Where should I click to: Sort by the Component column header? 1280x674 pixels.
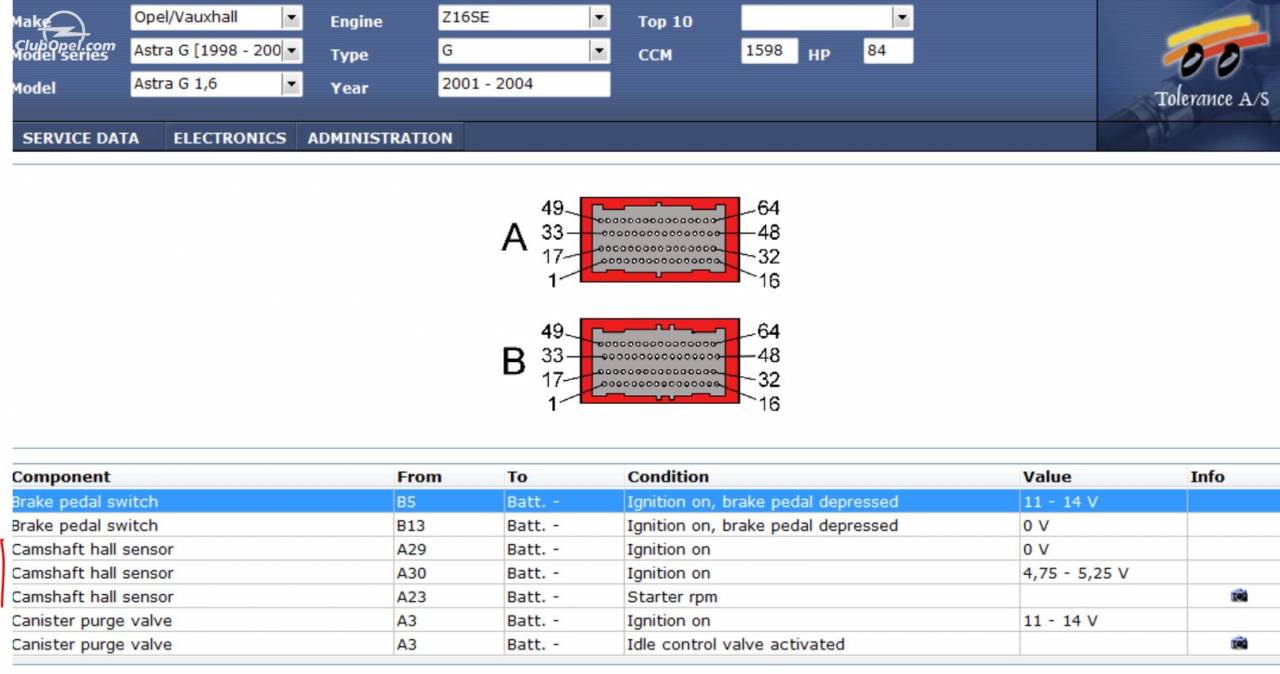tap(61, 477)
